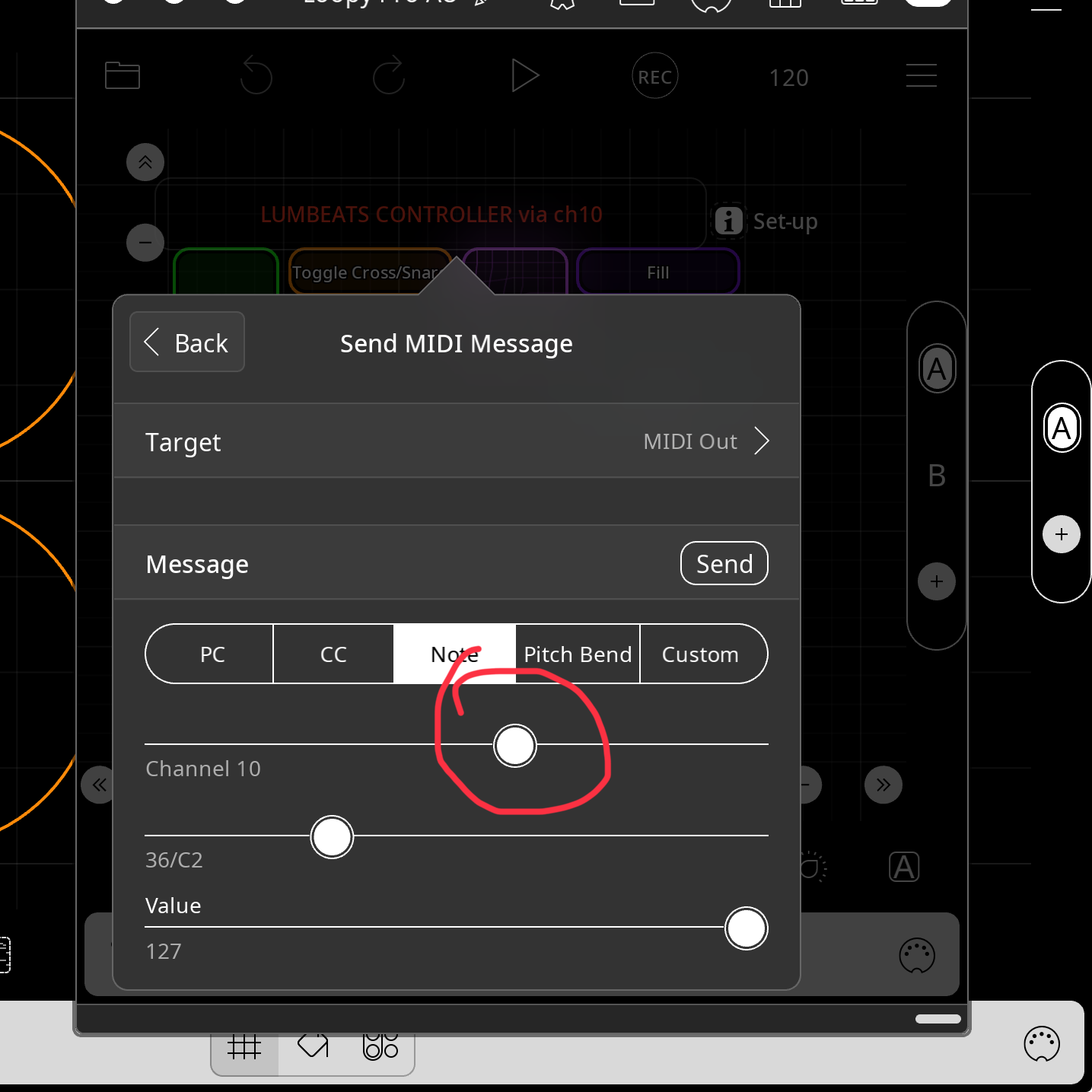
Task: Select page B in inner sidebar
Action: 937,476
